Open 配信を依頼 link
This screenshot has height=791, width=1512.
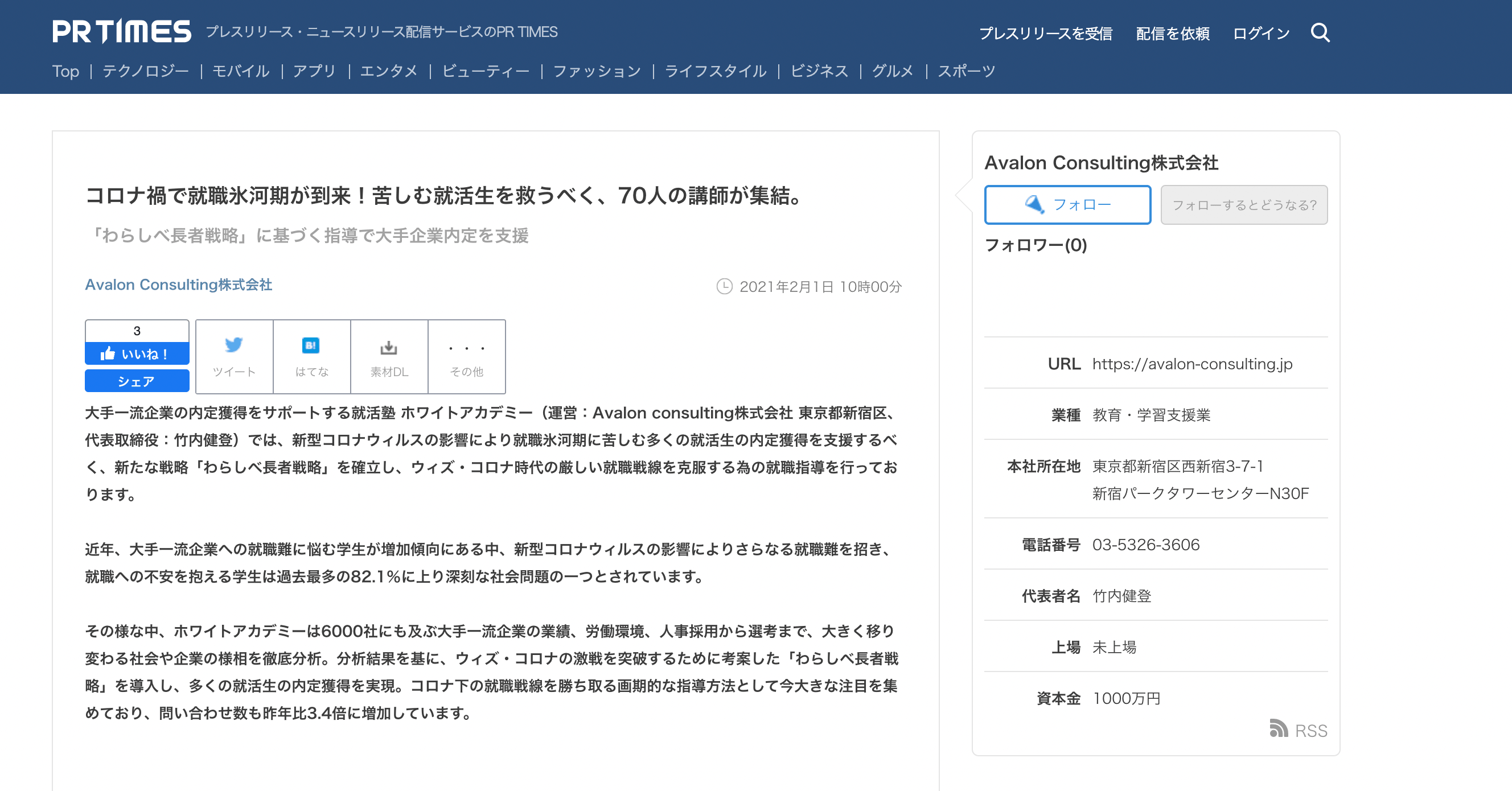(x=1172, y=34)
